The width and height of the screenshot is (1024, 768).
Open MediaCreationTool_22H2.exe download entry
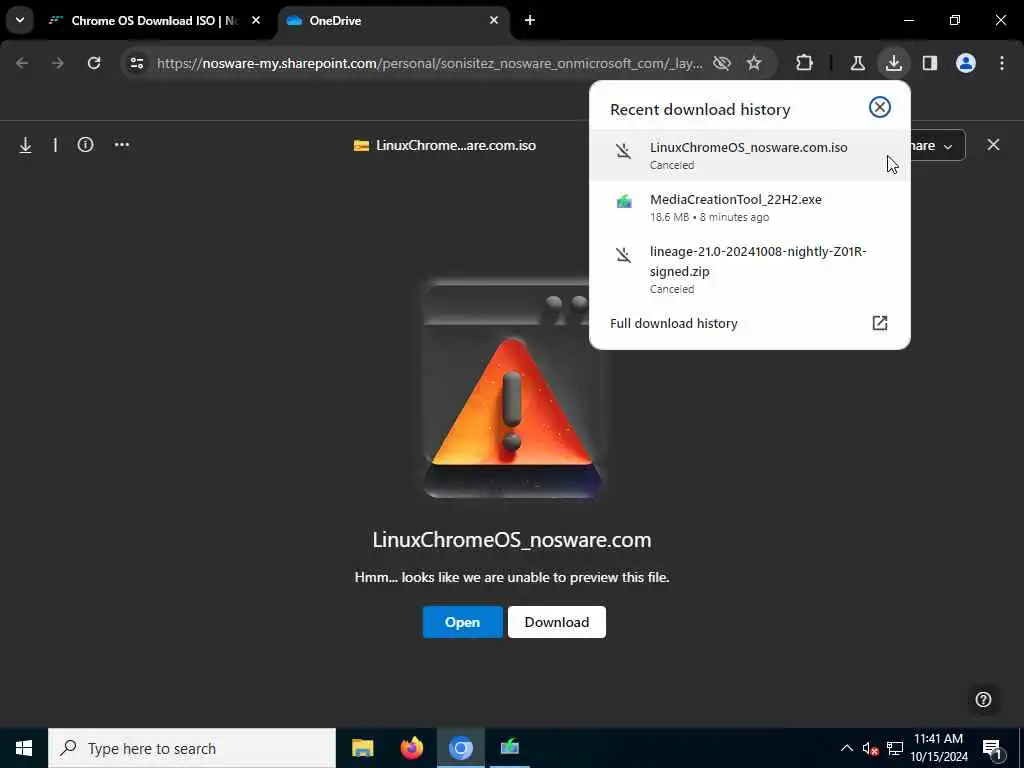(x=749, y=207)
